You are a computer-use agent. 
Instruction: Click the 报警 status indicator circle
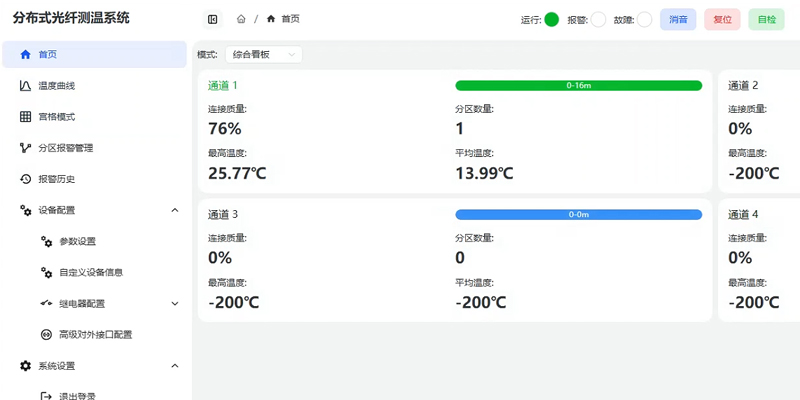click(x=598, y=19)
